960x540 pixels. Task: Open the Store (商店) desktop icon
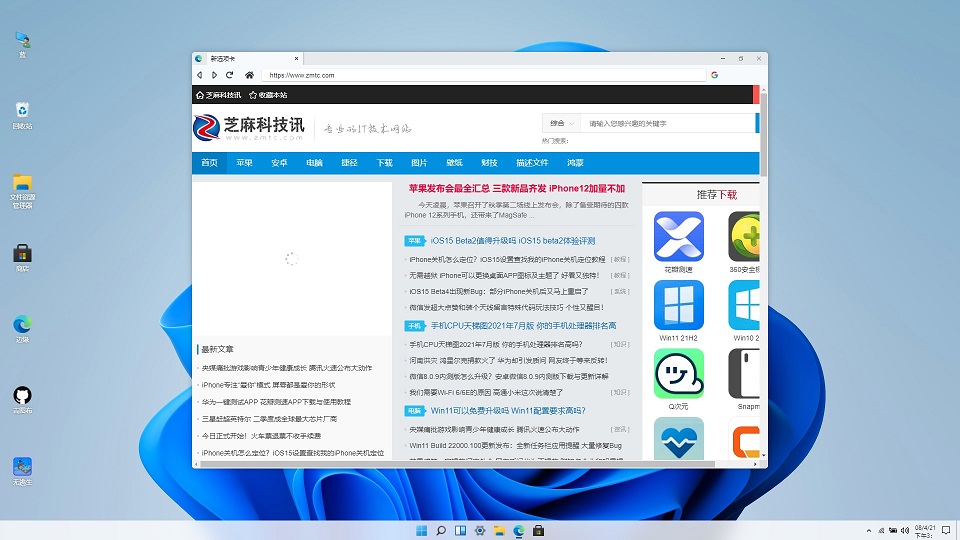pyautogui.click(x=23, y=258)
